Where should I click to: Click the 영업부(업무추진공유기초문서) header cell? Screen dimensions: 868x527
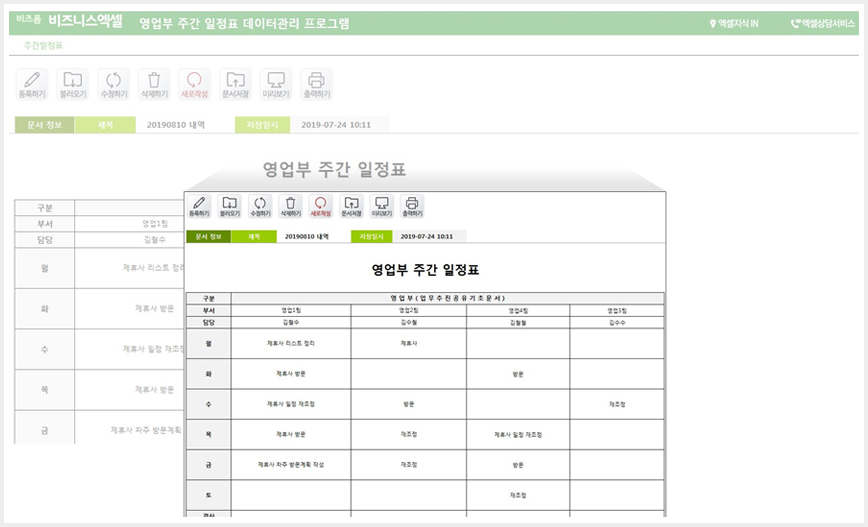(447, 298)
